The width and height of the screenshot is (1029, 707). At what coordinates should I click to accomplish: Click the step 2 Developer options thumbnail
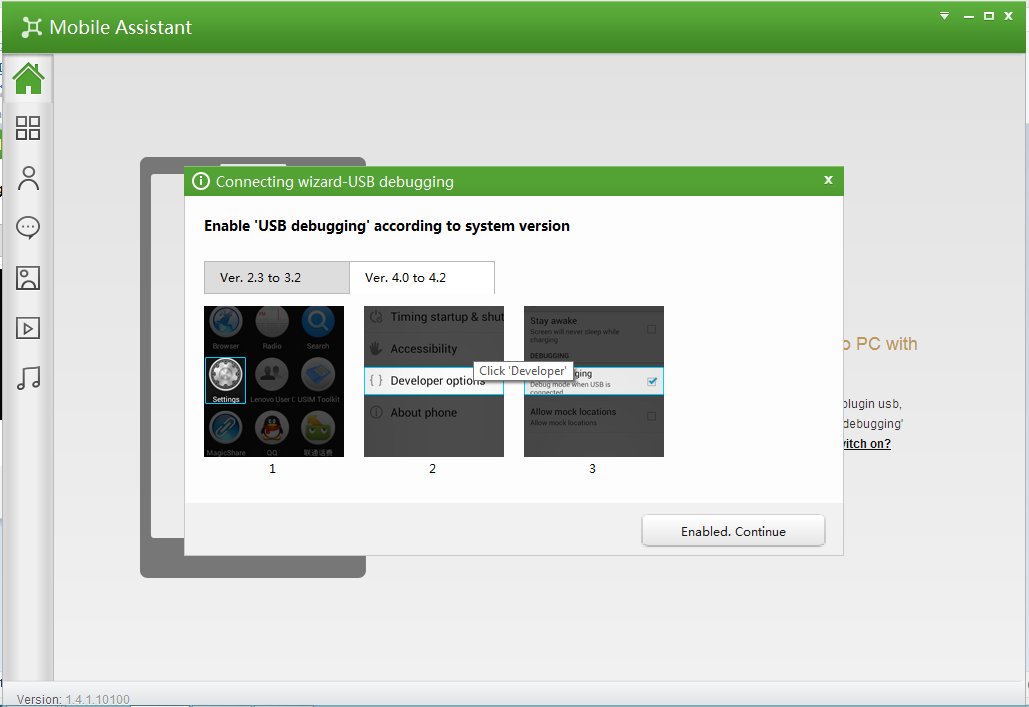pos(434,381)
